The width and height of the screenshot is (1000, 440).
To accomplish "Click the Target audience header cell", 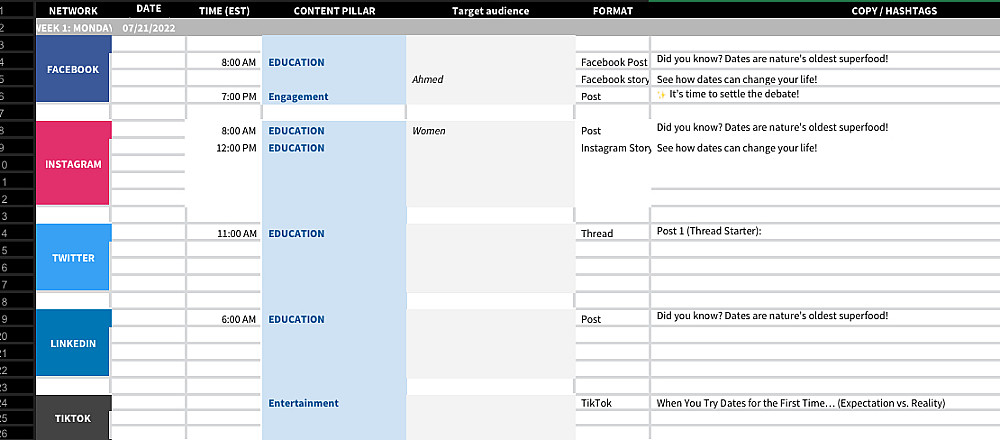I will pyautogui.click(x=490, y=10).
